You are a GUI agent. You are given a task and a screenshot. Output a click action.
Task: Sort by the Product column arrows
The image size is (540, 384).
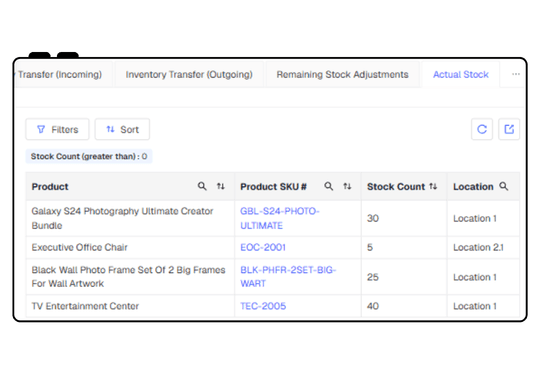221,186
